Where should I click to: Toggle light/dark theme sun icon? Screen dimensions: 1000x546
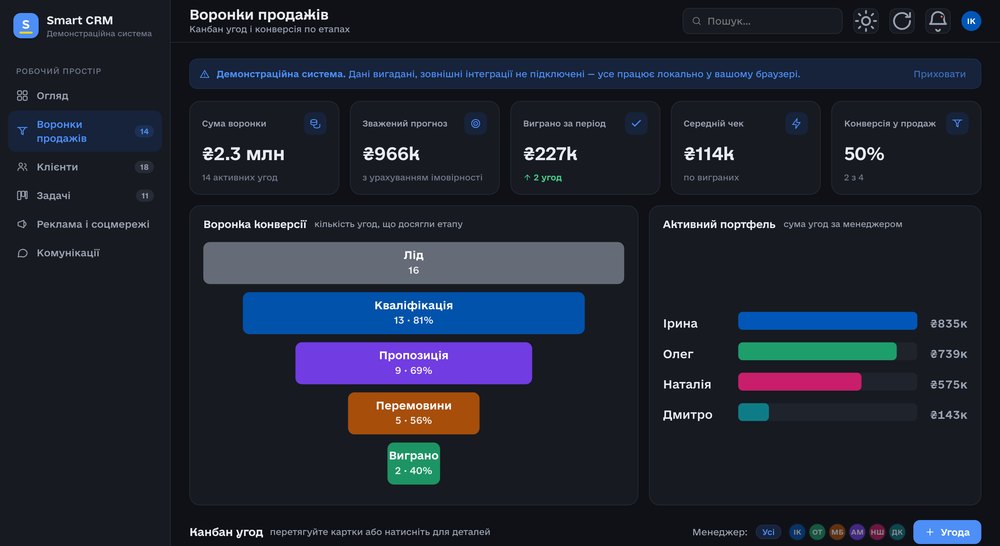pyautogui.click(x=865, y=21)
